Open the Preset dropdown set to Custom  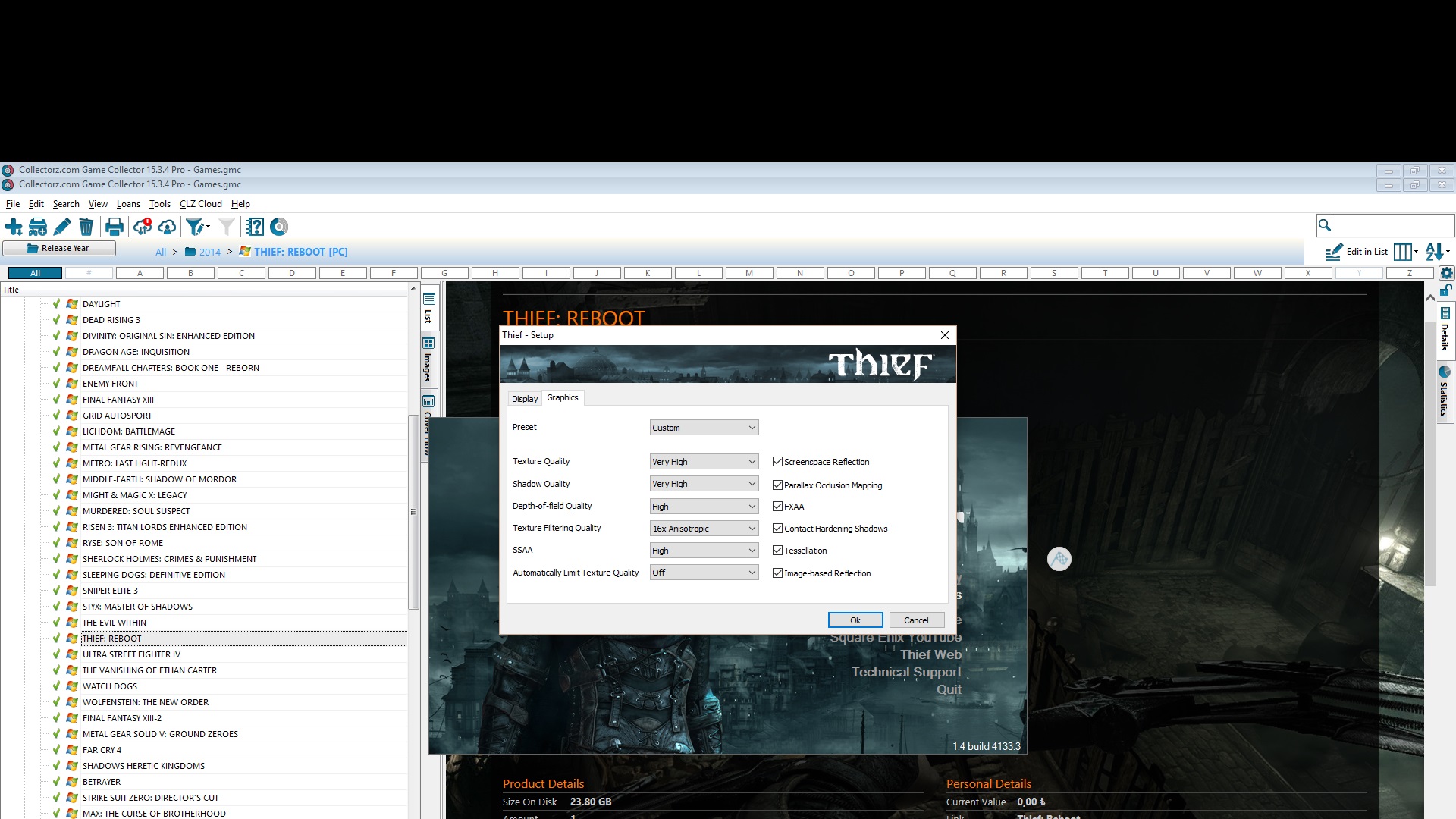click(x=704, y=428)
